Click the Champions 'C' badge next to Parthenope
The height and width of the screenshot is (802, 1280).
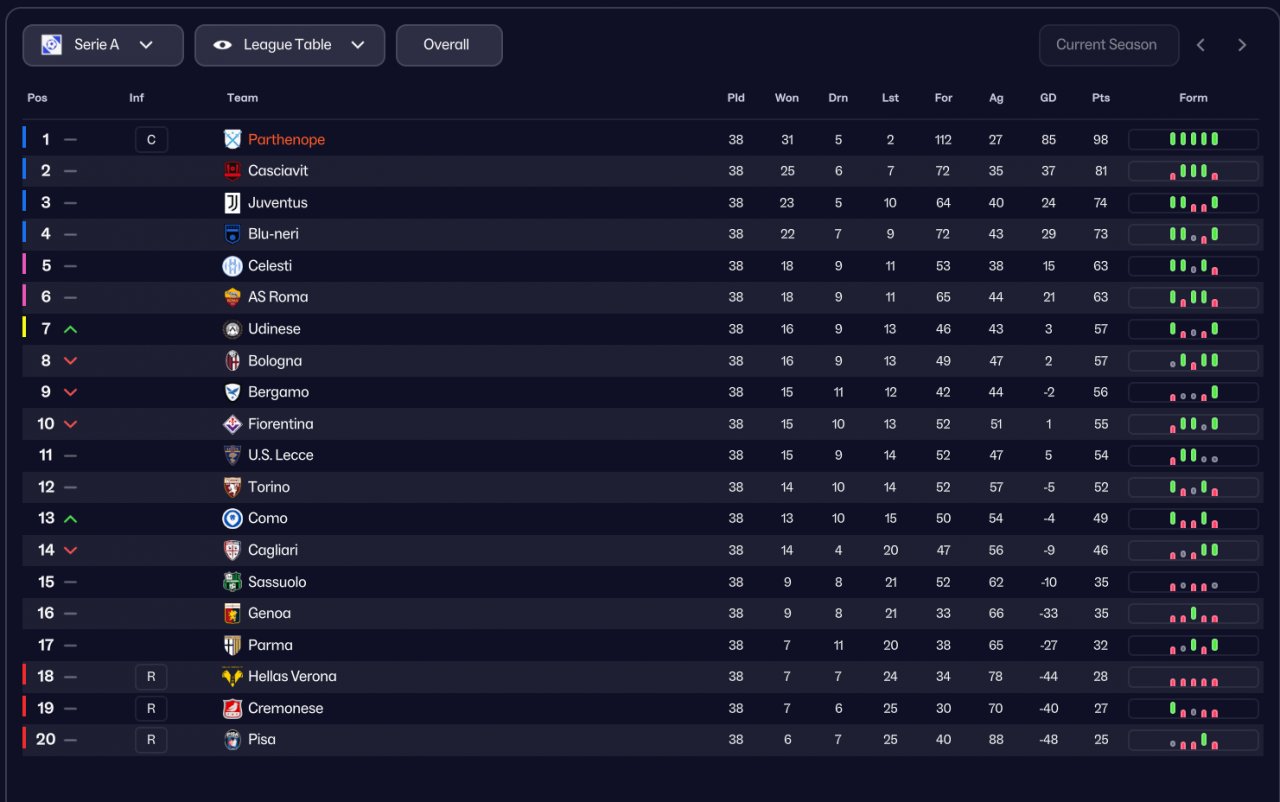[x=151, y=140]
